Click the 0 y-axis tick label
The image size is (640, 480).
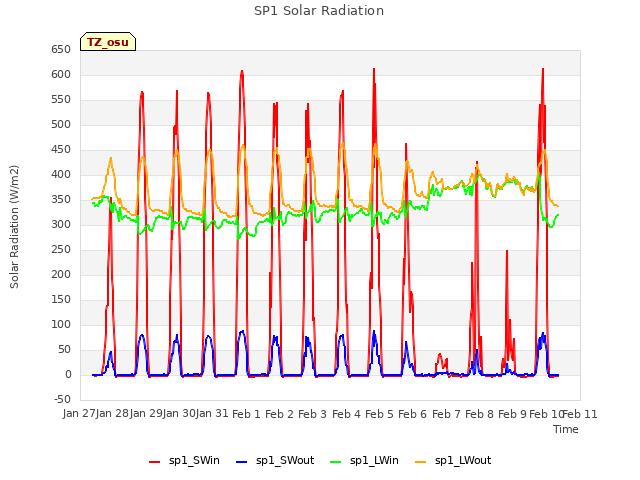[68, 375]
